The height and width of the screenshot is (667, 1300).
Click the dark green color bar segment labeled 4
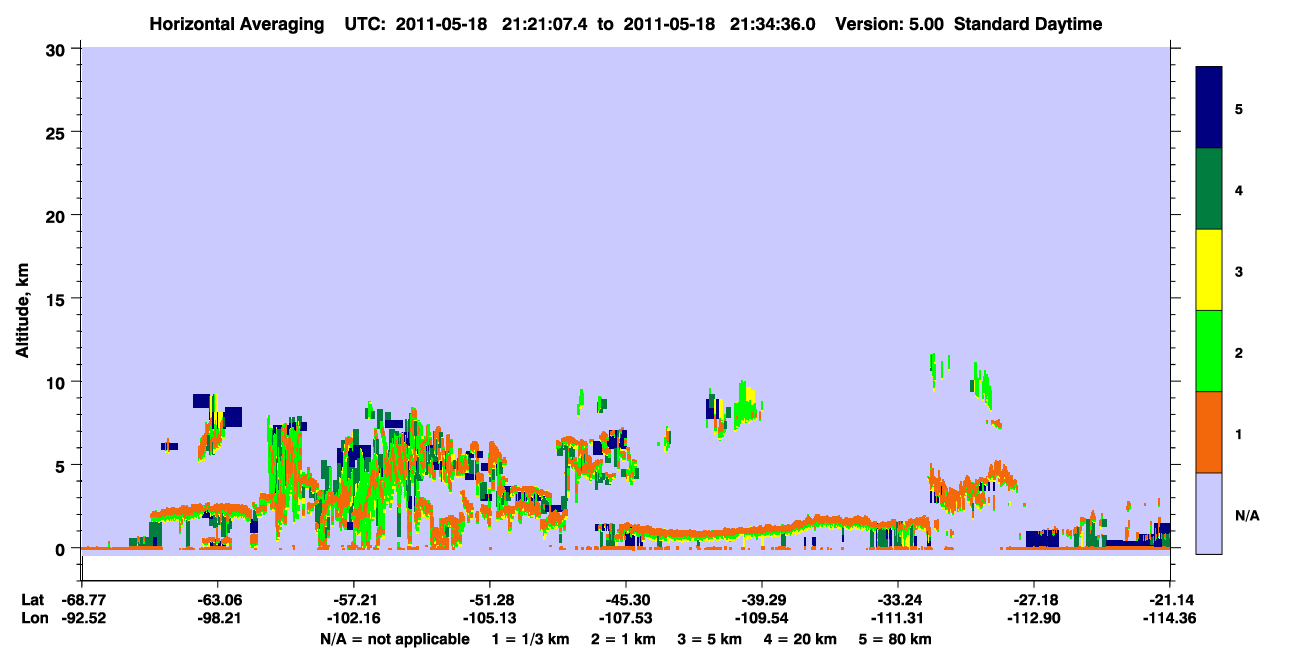coord(1209,189)
